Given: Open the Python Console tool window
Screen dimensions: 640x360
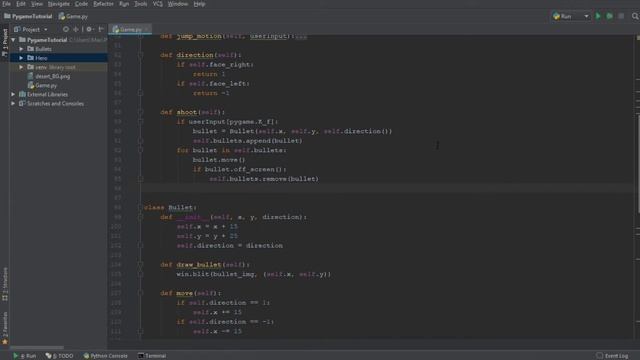Looking at the screenshot, I should click(x=105, y=356).
